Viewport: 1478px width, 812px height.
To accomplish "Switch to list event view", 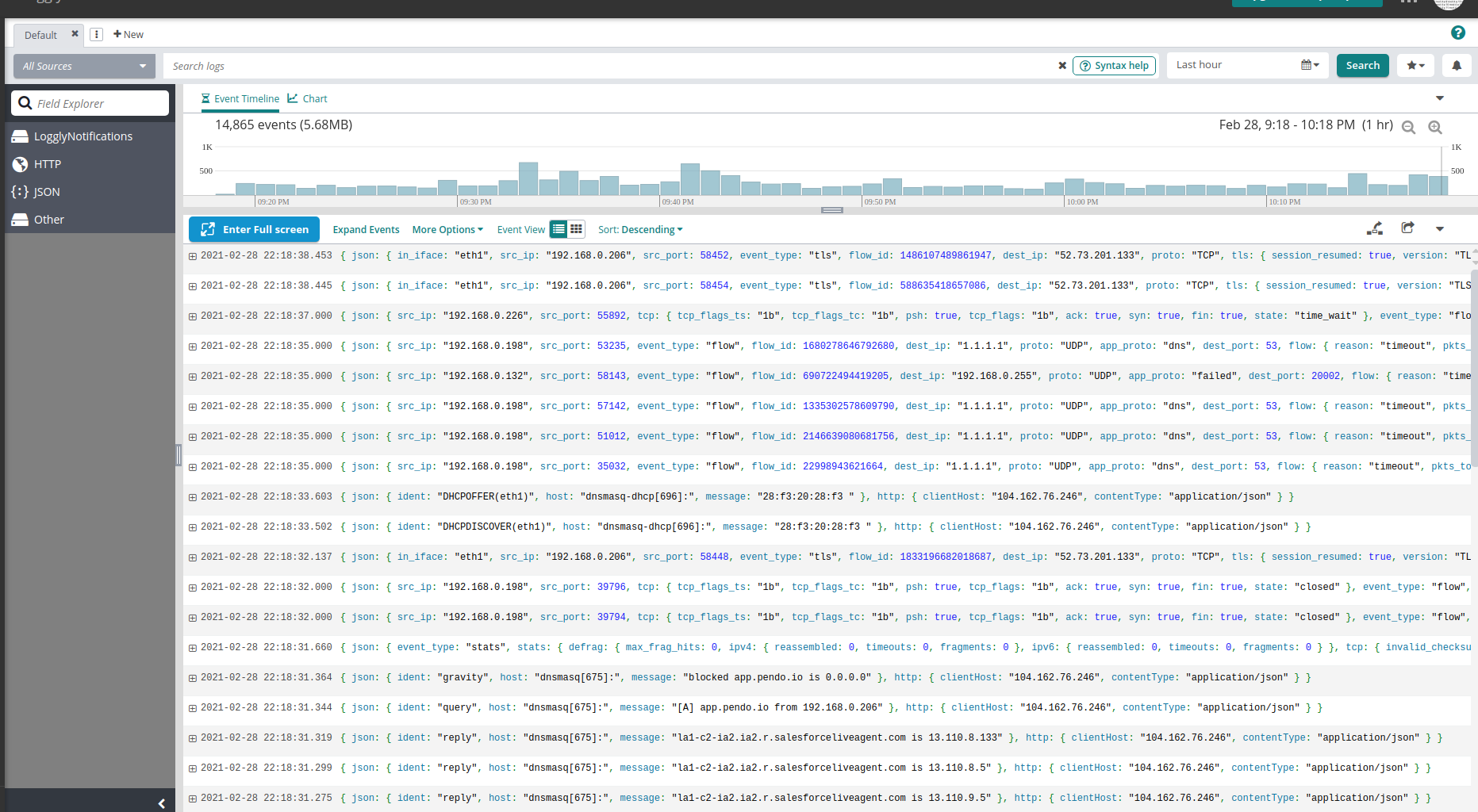I will coord(559,229).
